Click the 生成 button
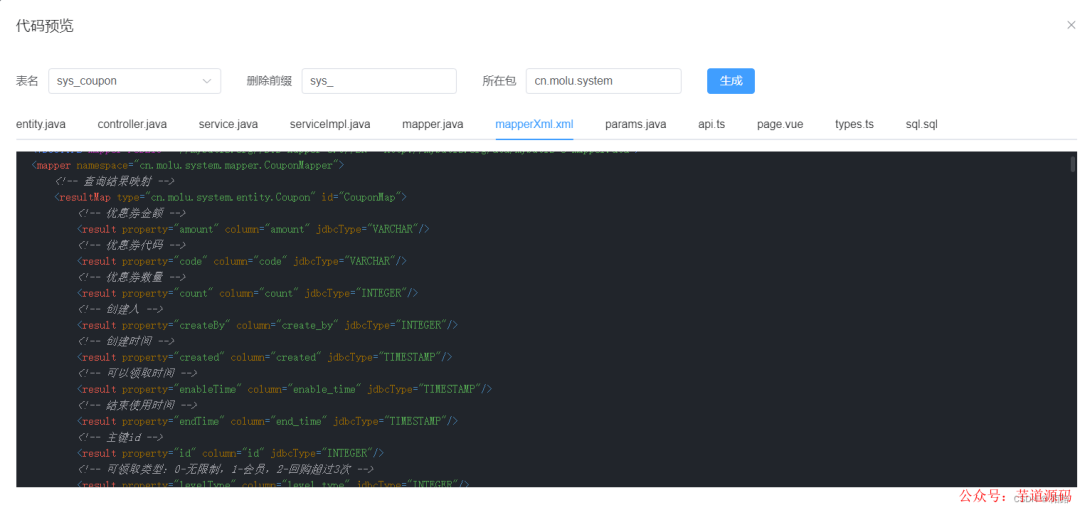Image resolution: width=1080 pixels, height=510 pixels. [731, 81]
